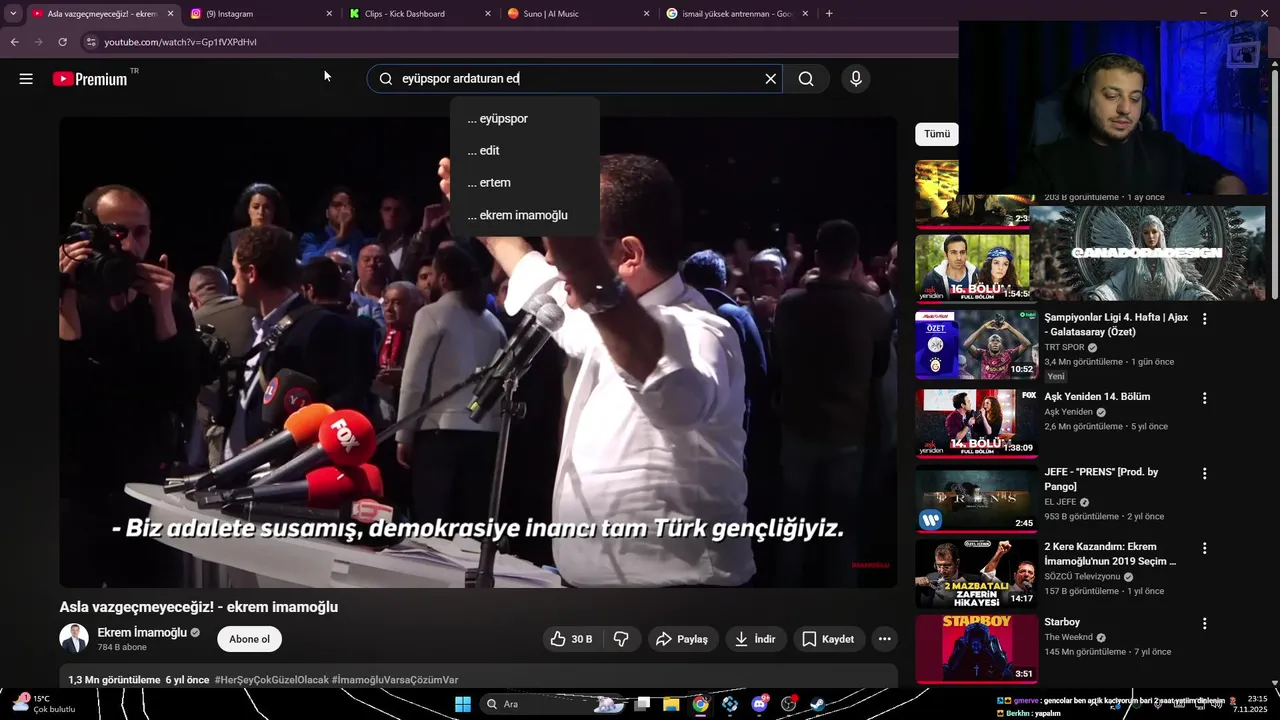Click the Paylaş share button
This screenshot has height=720, width=1280.
pos(683,639)
